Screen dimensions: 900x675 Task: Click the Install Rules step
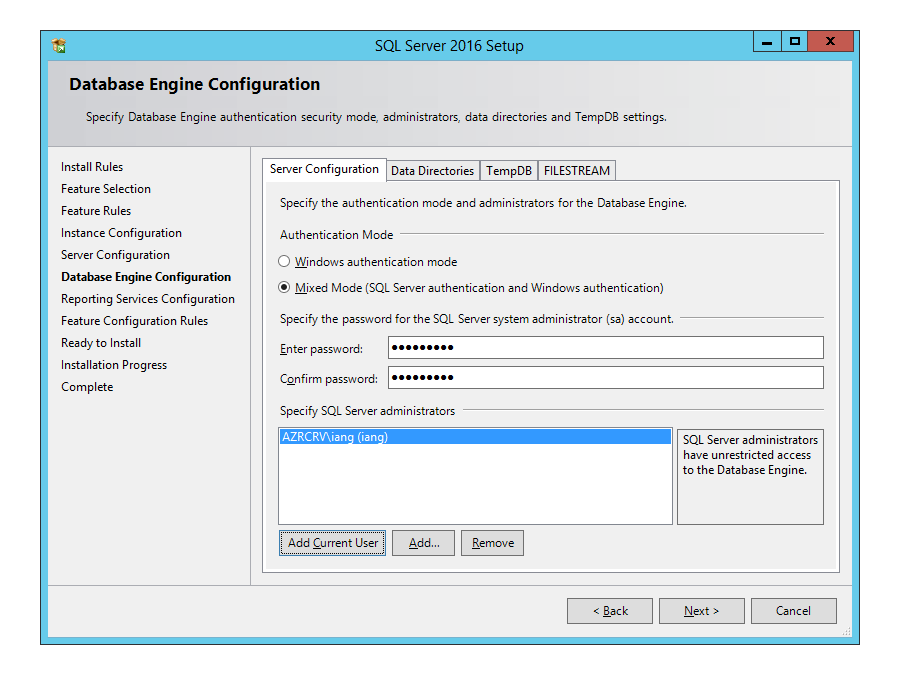click(92, 166)
